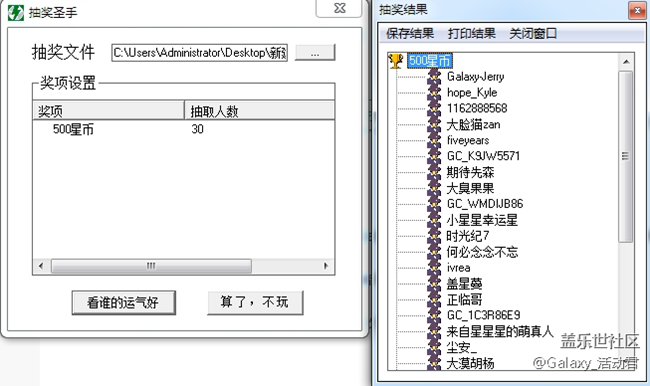The image size is (650, 386).
Task: Select 时光纪7 in the results tree
Action: 468,235
